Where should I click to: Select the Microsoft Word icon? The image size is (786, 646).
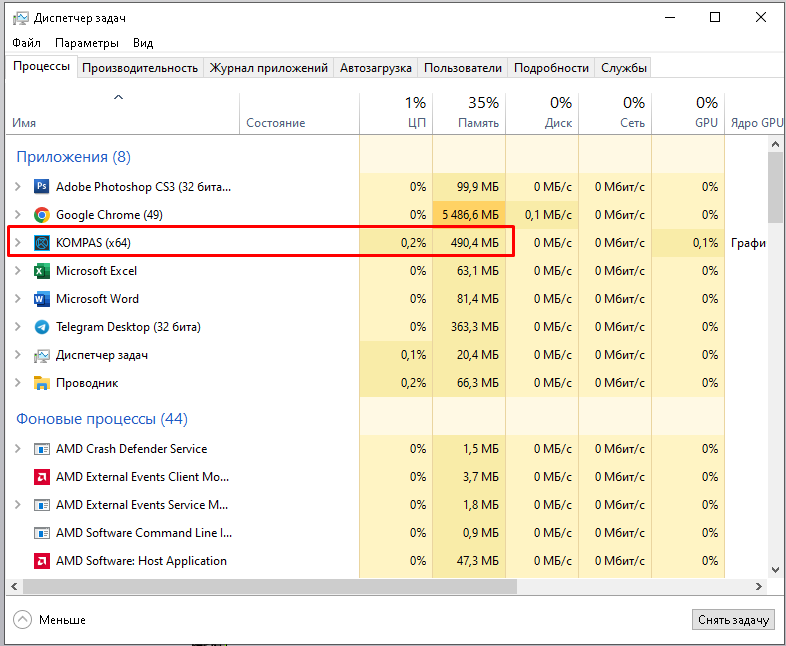click(42, 299)
